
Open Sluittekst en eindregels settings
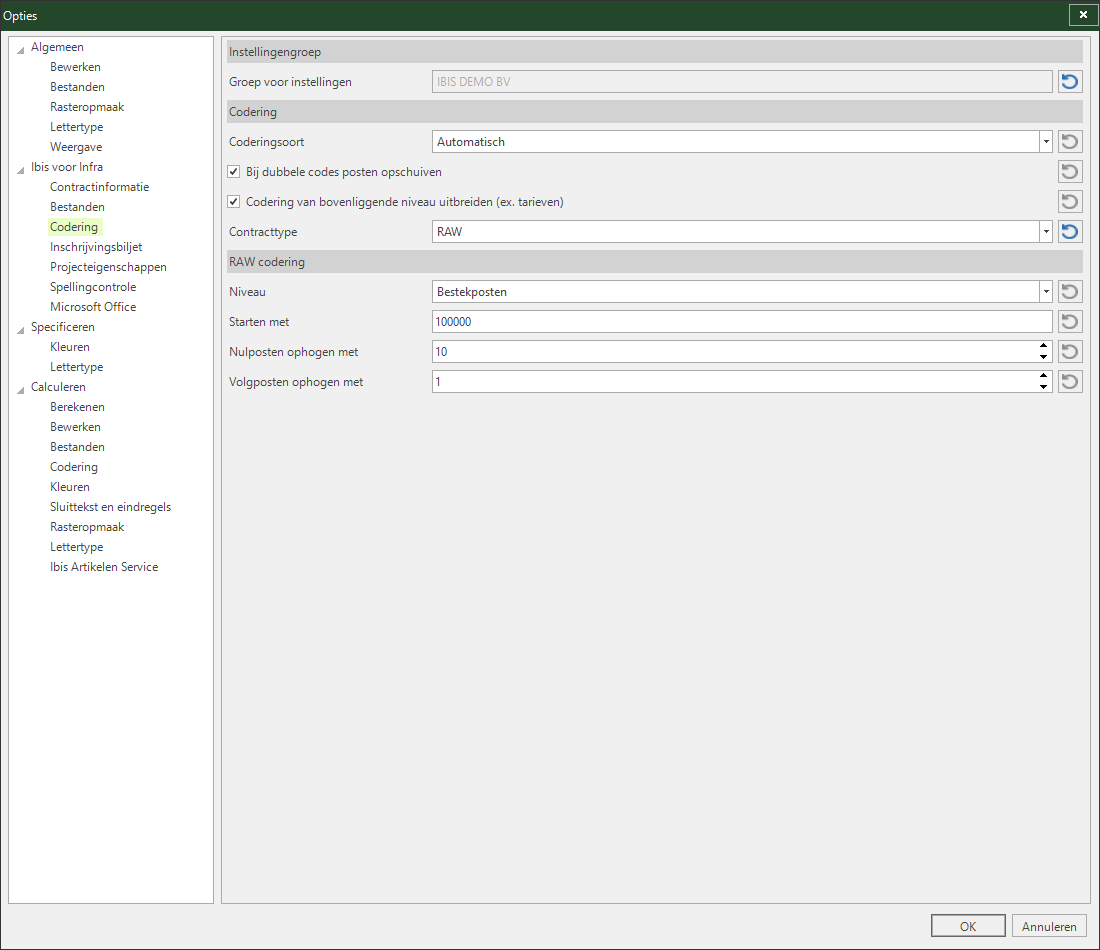[x=110, y=507]
